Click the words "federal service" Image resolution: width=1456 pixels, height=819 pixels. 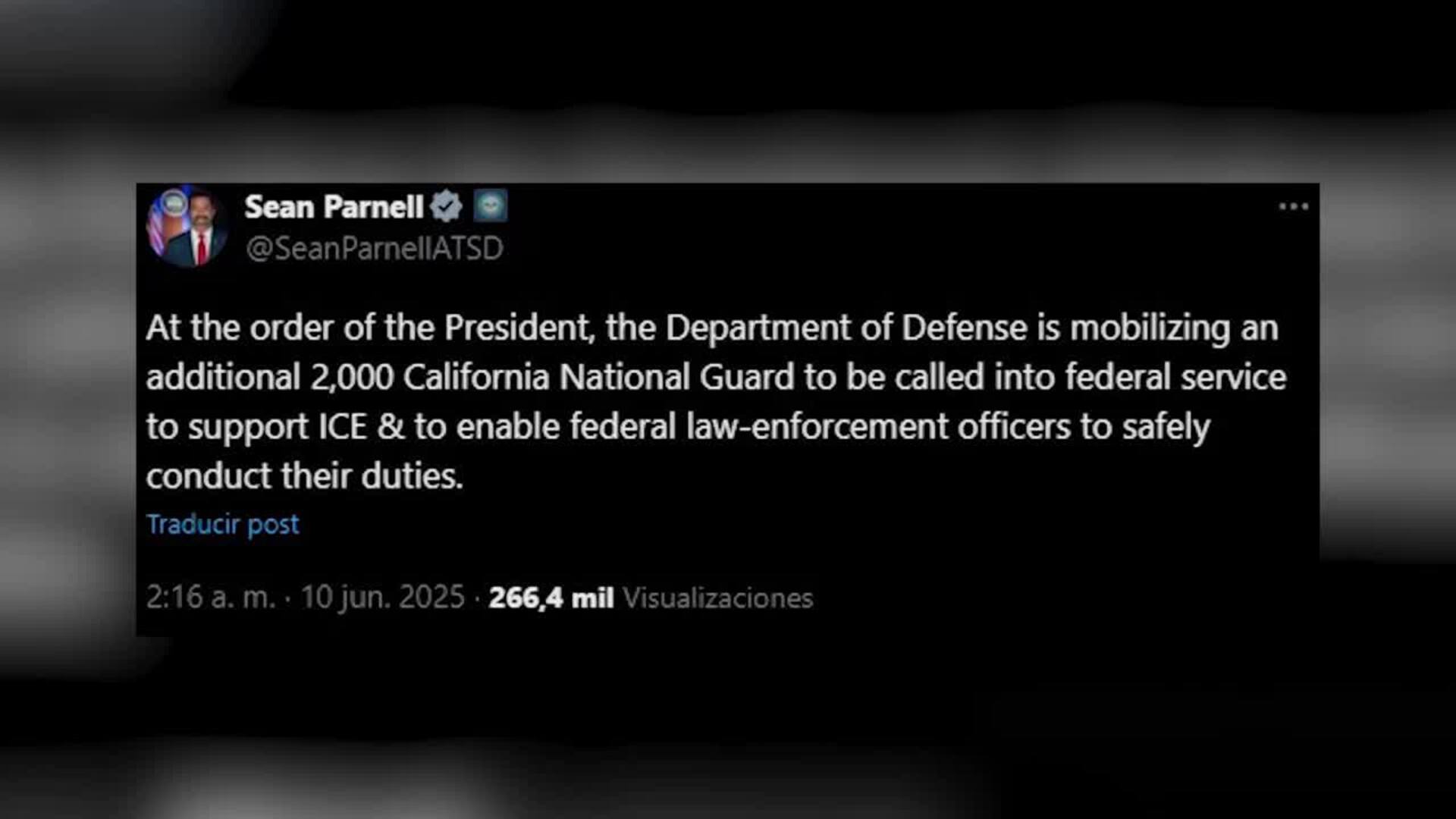tap(1175, 378)
